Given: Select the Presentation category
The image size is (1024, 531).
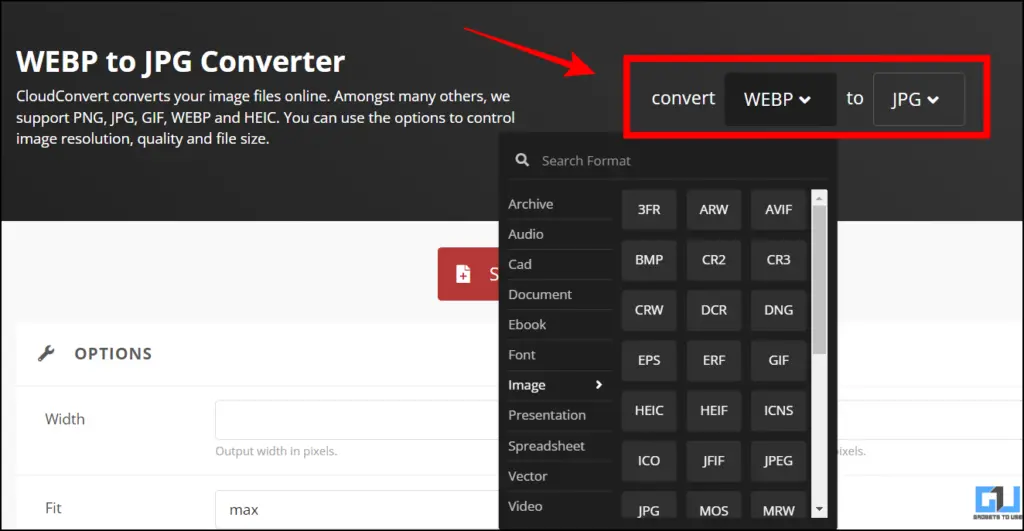Looking at the screenshot, I should pos(559,415).
